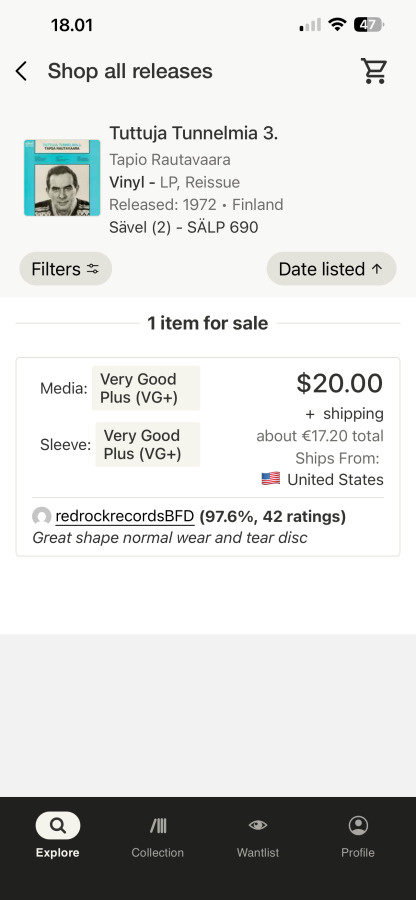Open the Filters options
The image size is (416, 900).
(x=65, y=269)
